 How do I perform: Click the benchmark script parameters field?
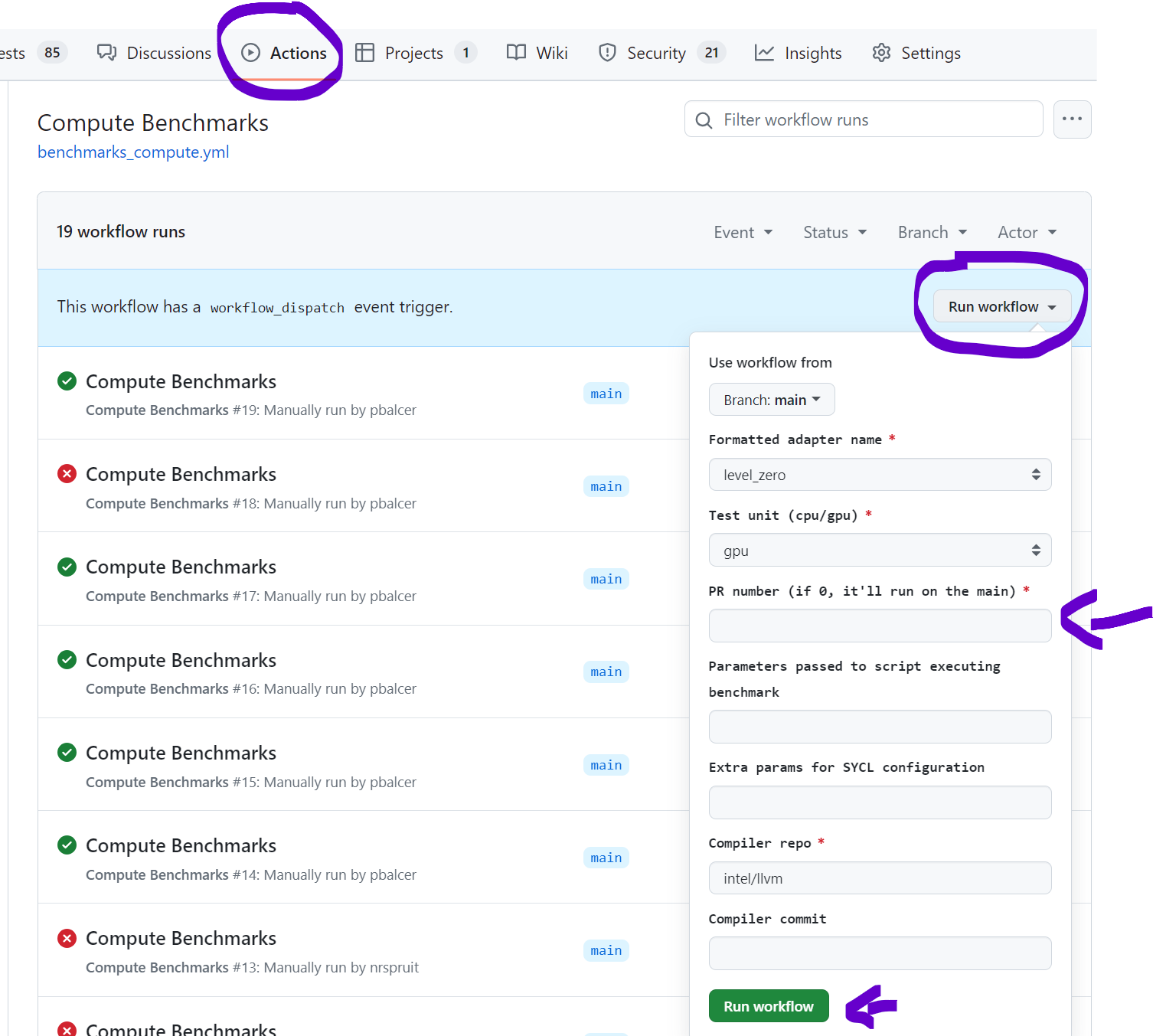pos(880,727)
